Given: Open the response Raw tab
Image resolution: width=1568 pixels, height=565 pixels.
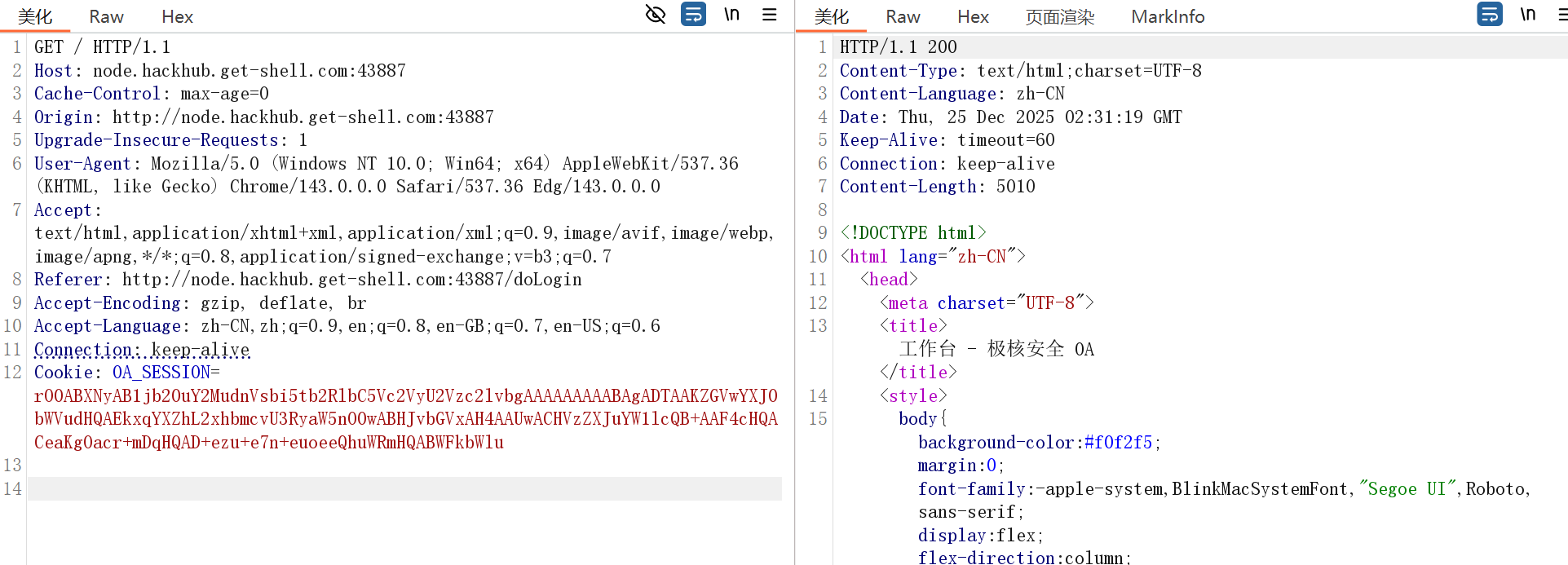Looking at the screenshot, I should (903, 17).
